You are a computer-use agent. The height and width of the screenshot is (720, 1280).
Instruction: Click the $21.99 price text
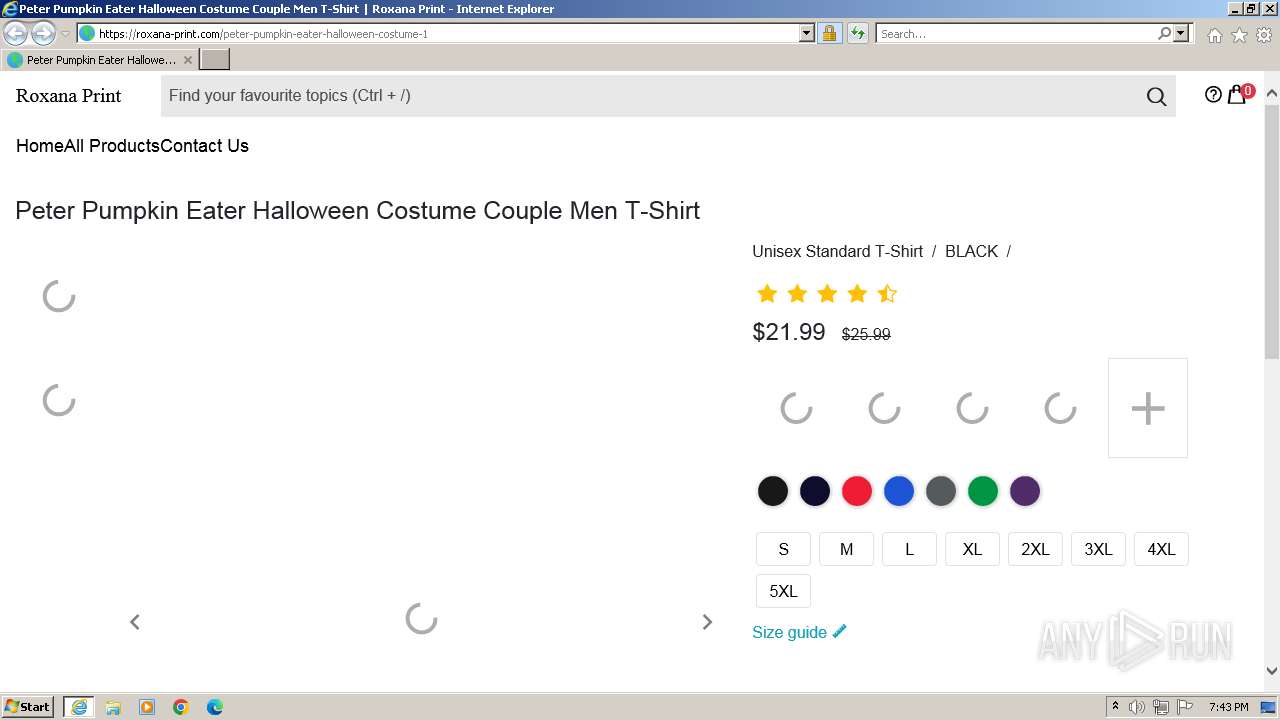pyautogui.click(x=789, y=332)
